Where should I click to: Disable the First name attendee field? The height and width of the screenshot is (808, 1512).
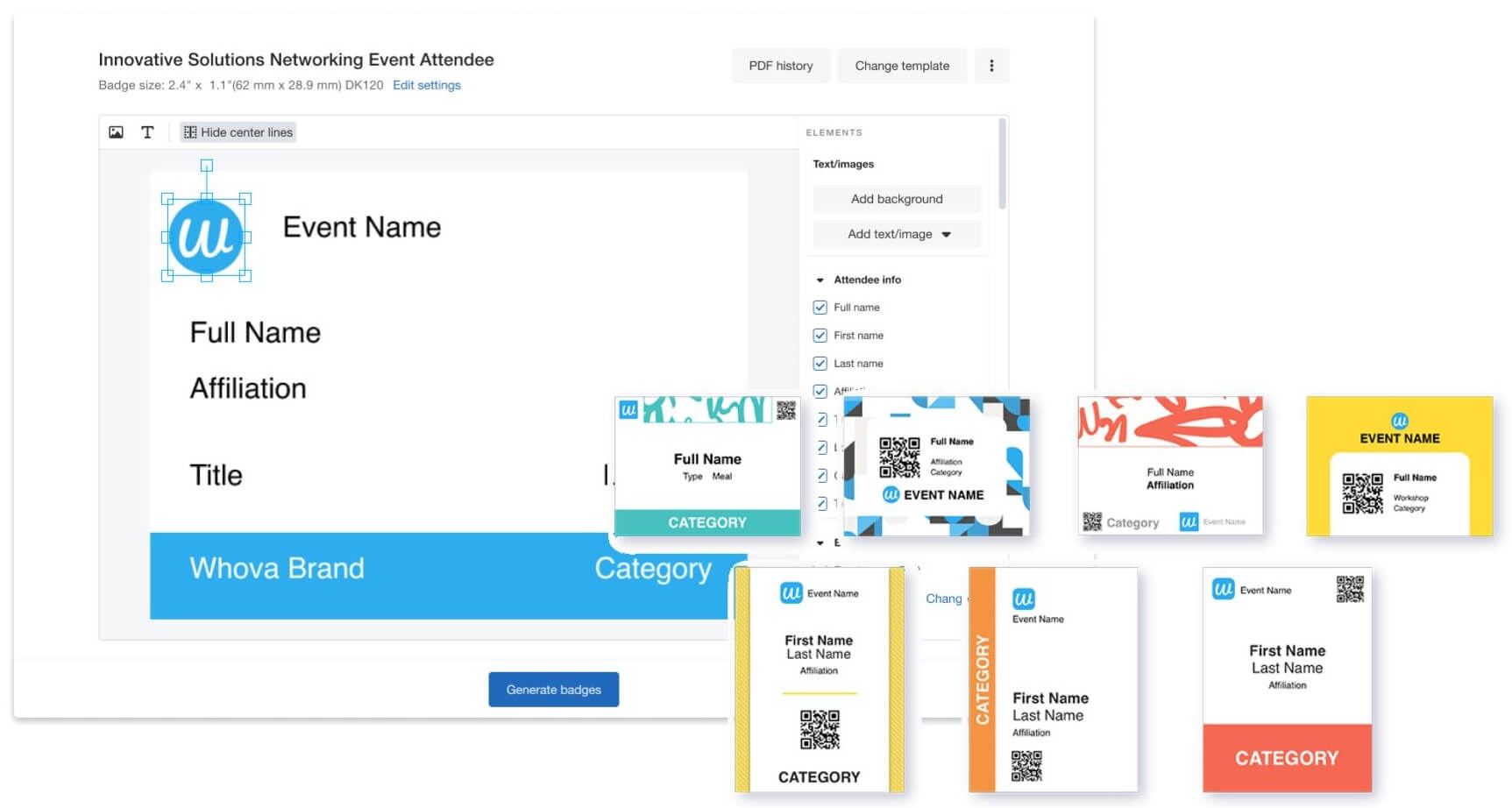(x=820, y=335)
